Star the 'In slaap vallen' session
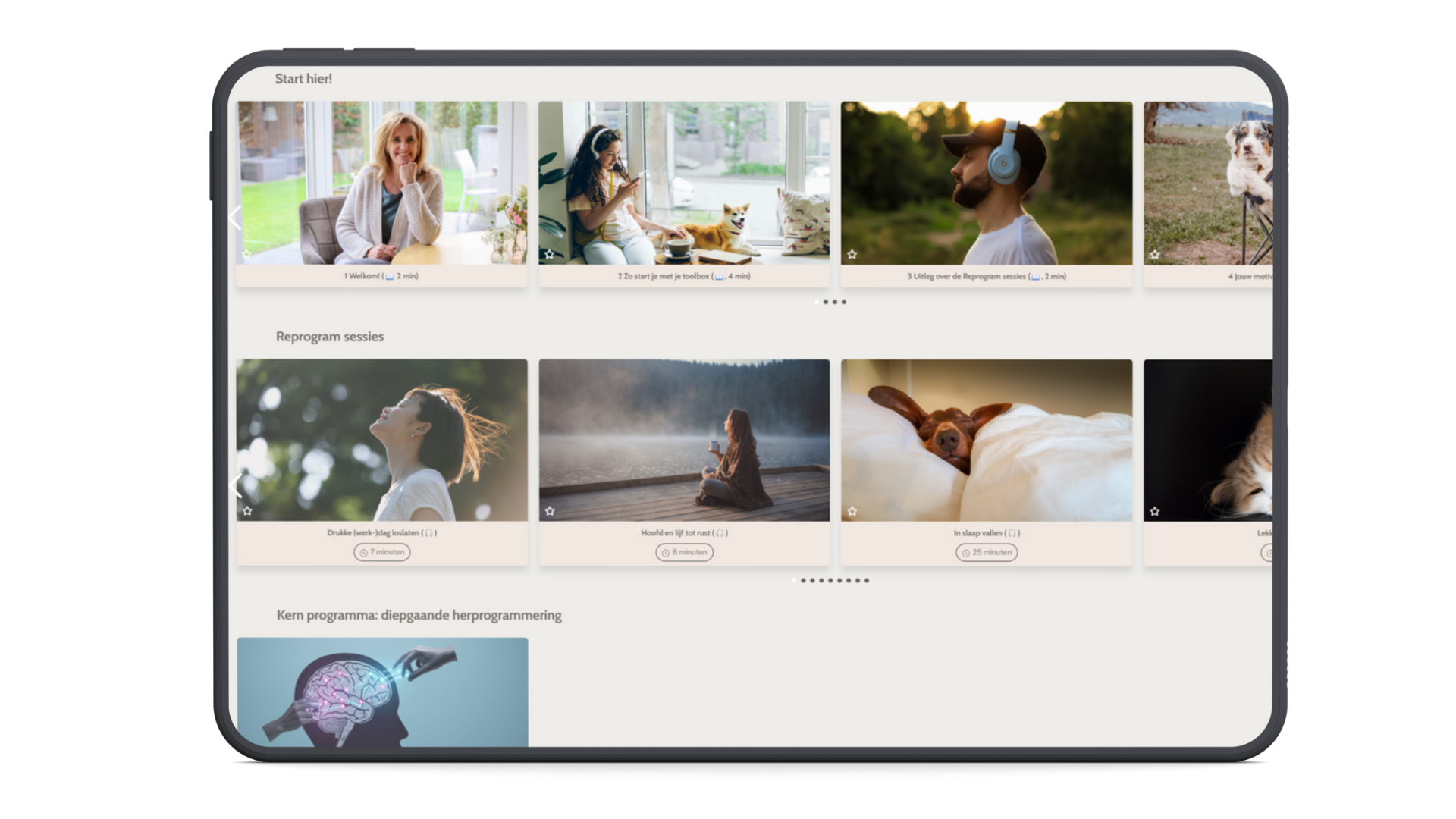 click(x=852, y=511)
